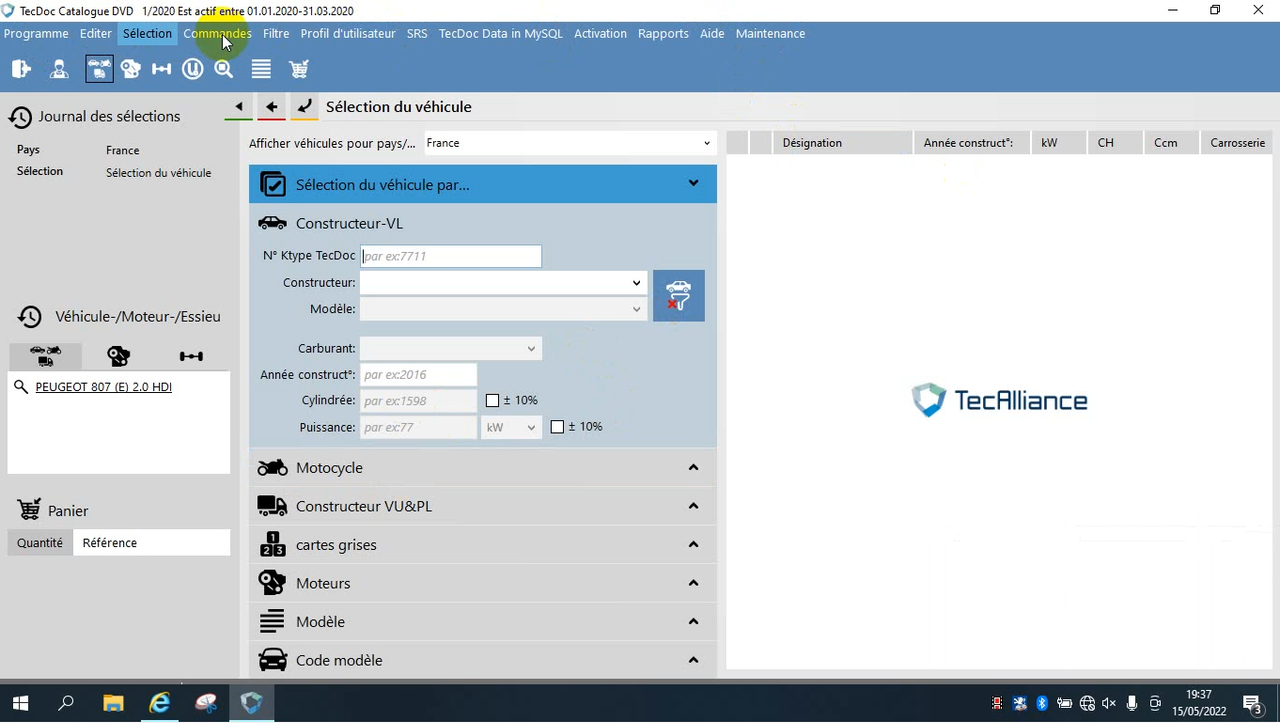Open the Commandes menu
The width and height of the screenshot is (1280, 723).
coord(217,33)
